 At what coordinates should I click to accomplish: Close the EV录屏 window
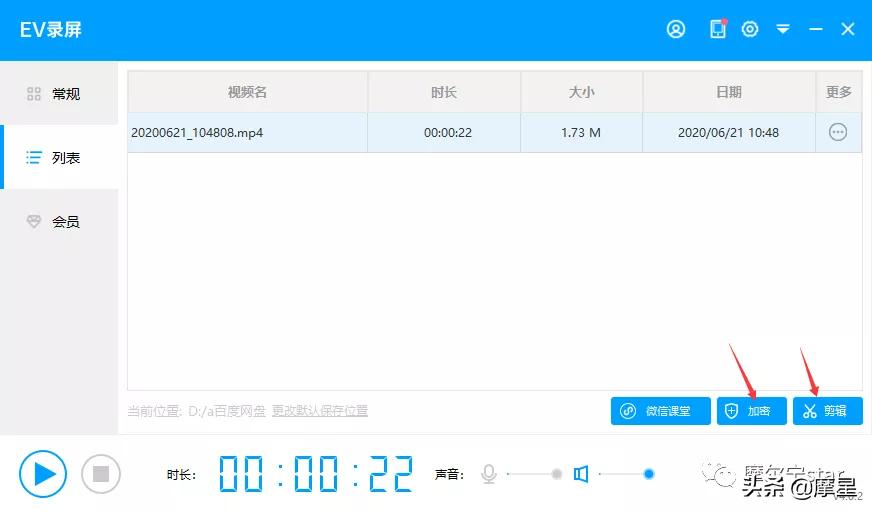pyautogui.click(x=848, y=29)
